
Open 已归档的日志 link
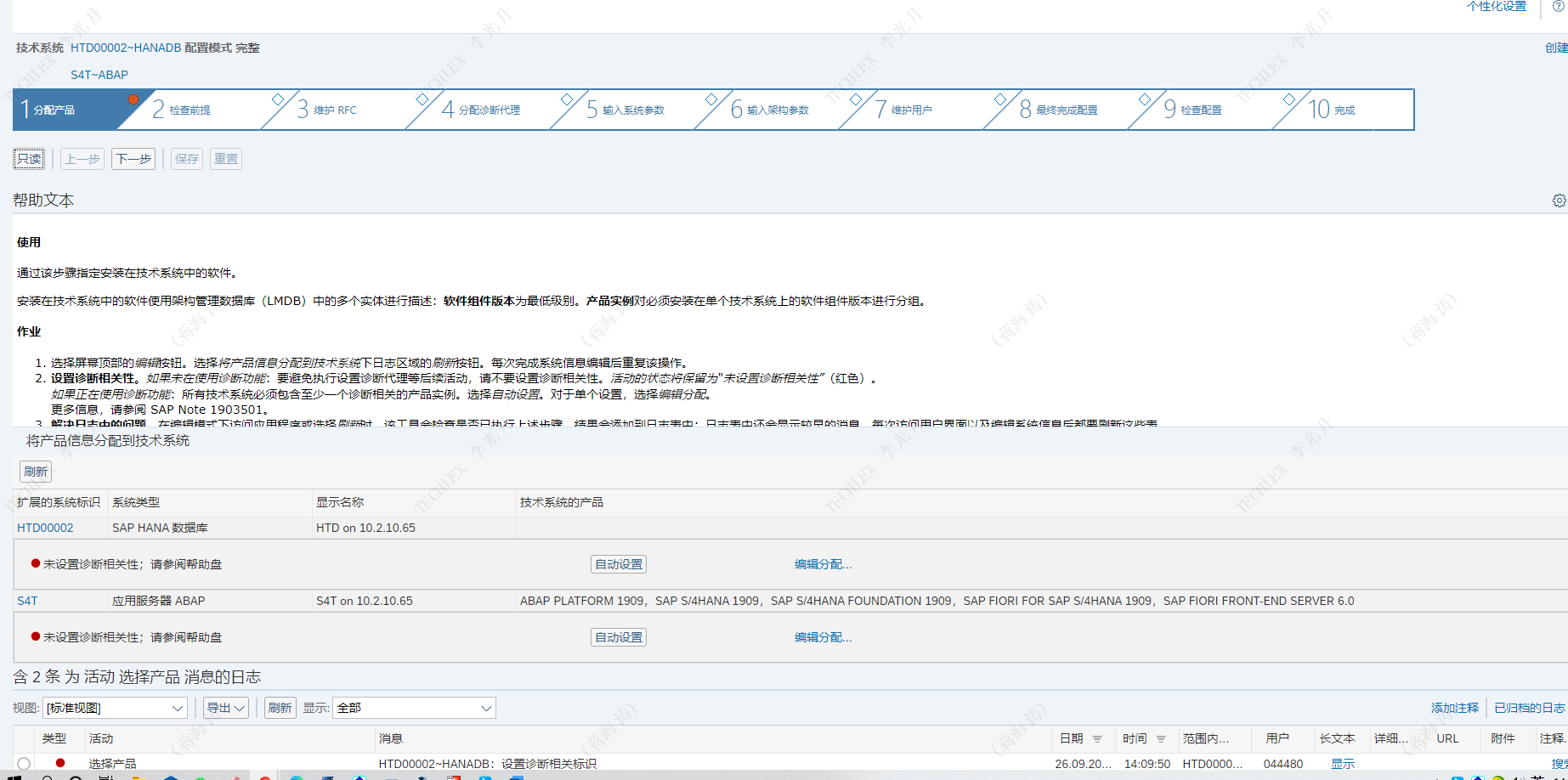click(1530, 708)
